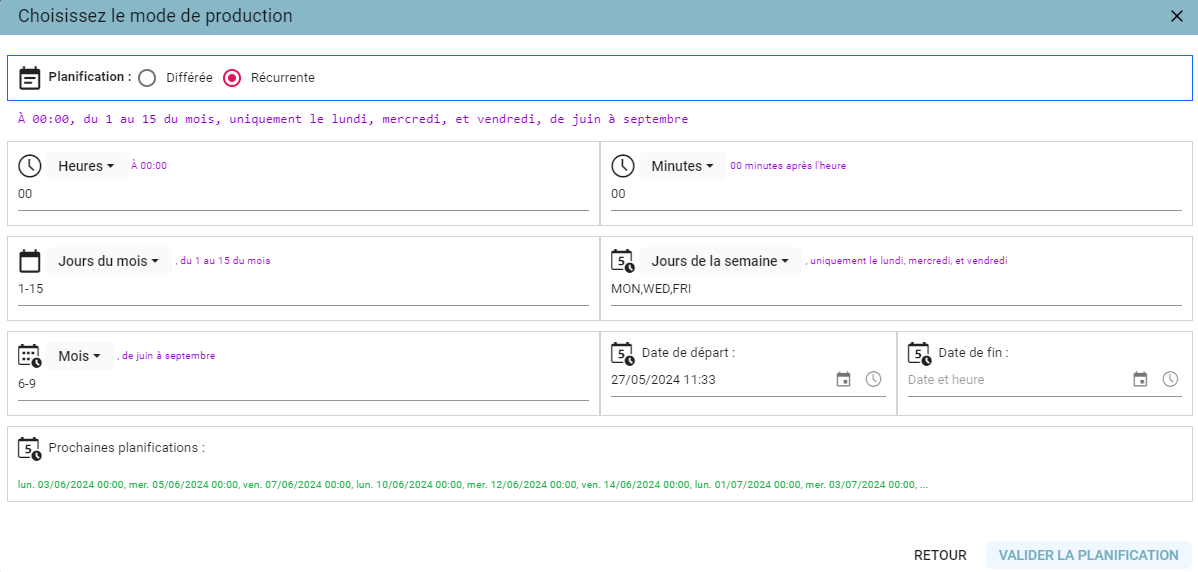Click the 'Prochaines planifications :' label
The image size is (1198, 572).
coord(127,448)
